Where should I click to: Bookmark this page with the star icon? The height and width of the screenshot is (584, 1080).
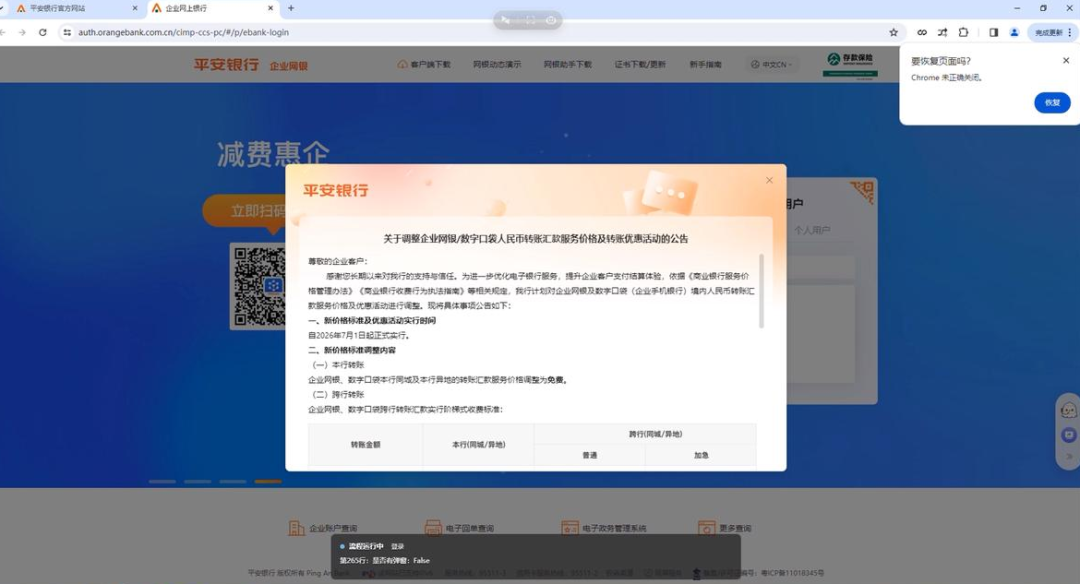tap(893, 32)
